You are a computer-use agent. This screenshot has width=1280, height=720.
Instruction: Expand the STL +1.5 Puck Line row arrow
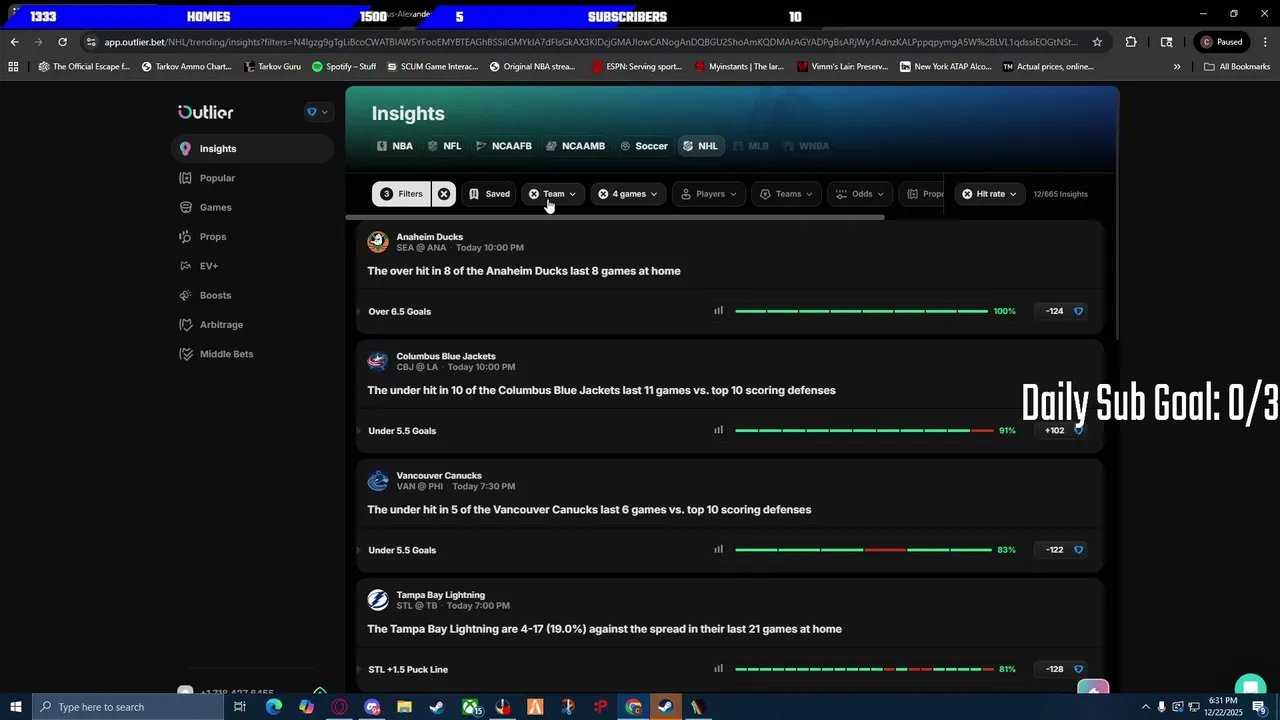point(359,669)
